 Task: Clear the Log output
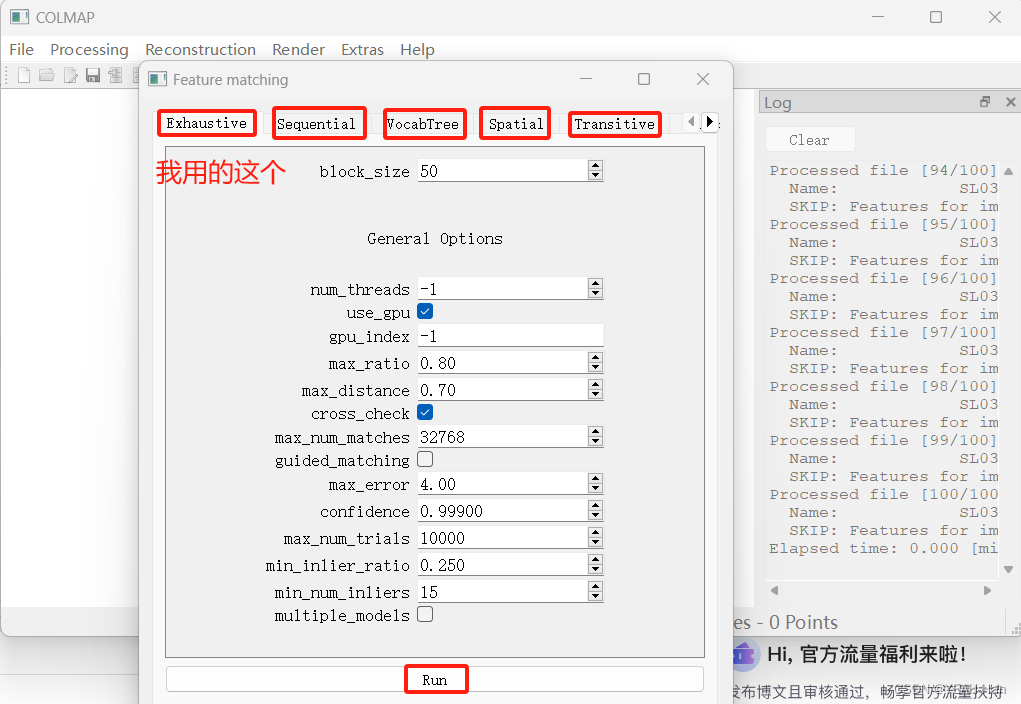click(x=809, y=140)
